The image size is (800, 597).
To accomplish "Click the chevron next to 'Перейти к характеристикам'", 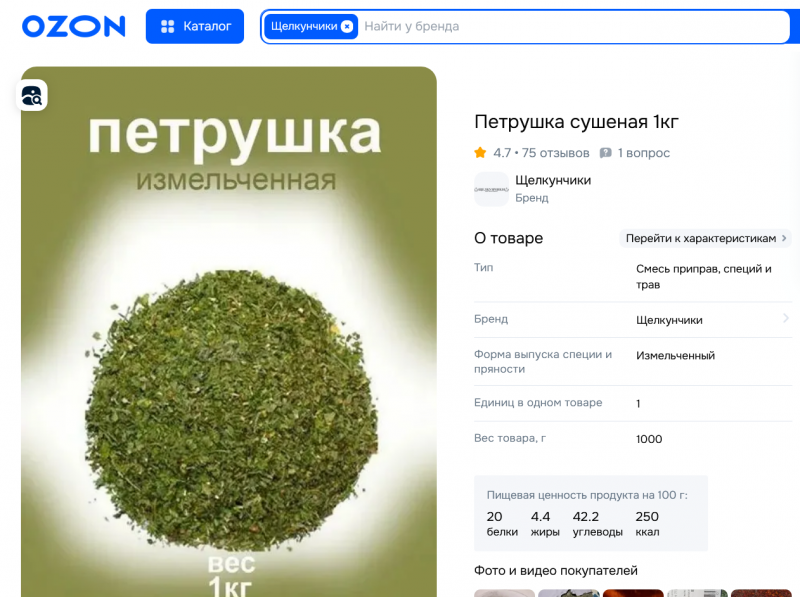I will [784, 238].
